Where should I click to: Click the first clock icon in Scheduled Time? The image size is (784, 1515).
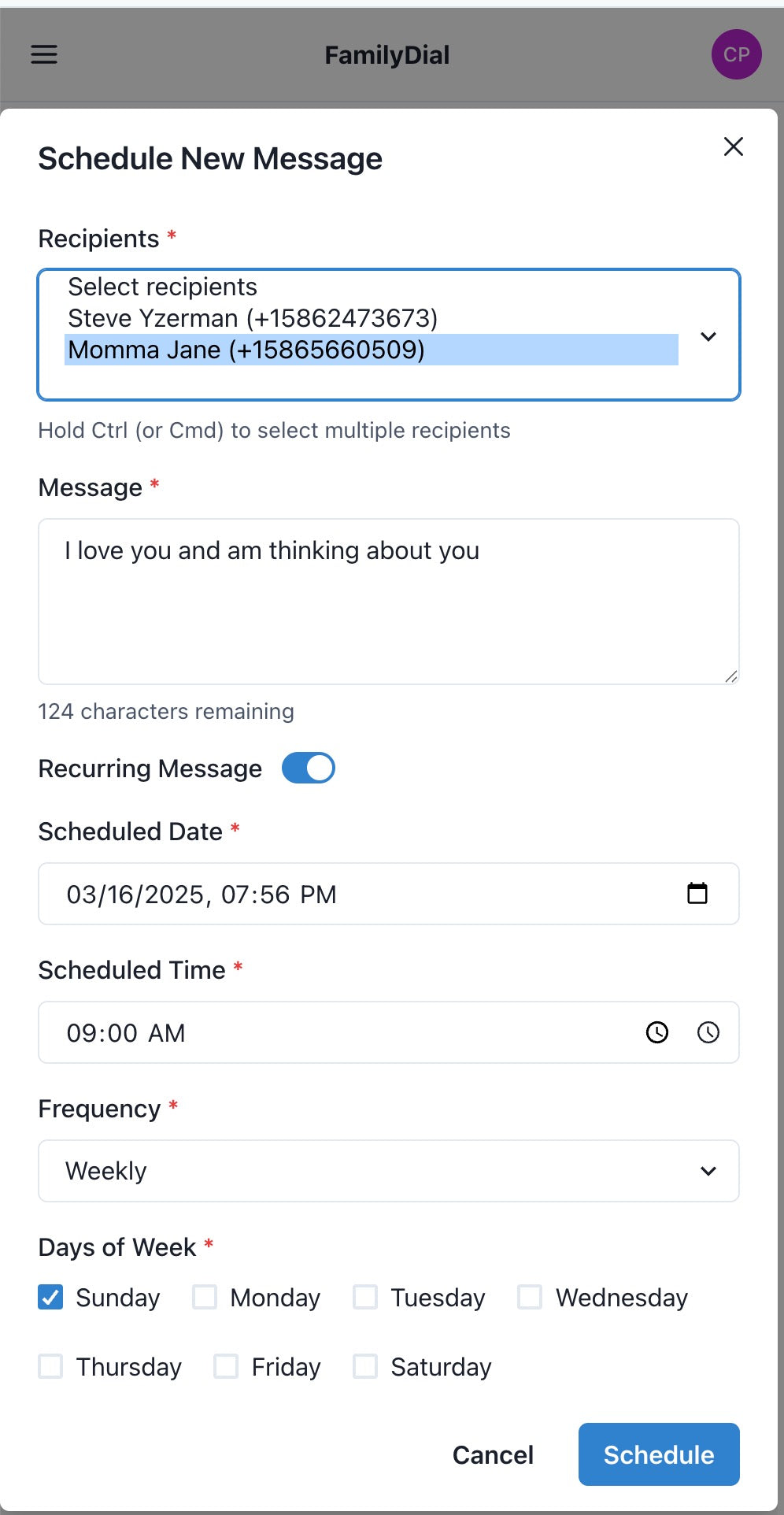tap(657, 1032)
